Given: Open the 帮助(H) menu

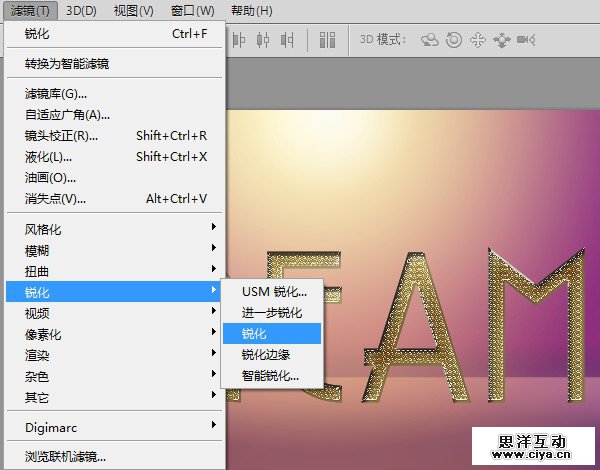Looking at the screenshot, I should 251,11.
